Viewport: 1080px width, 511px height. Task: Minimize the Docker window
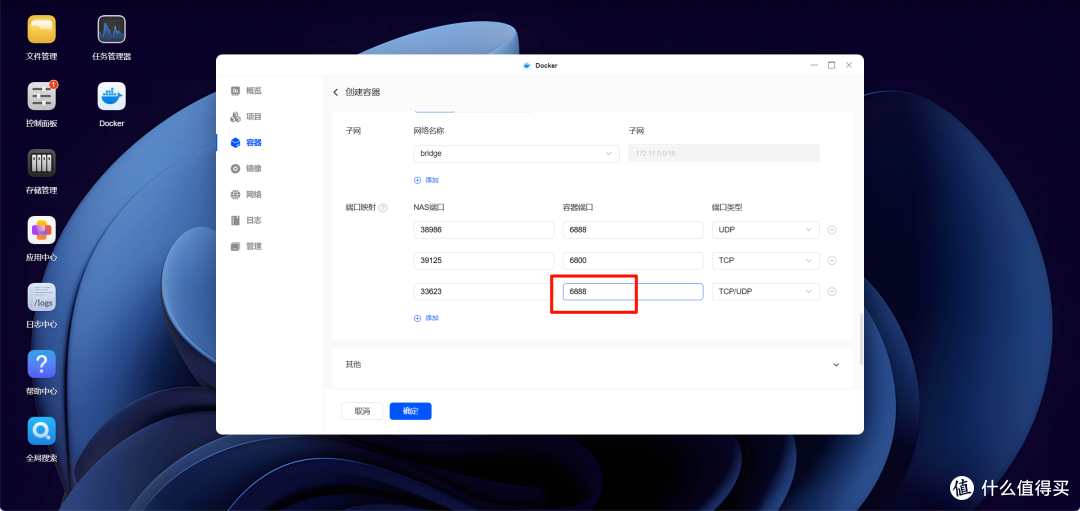pos(814,65)
